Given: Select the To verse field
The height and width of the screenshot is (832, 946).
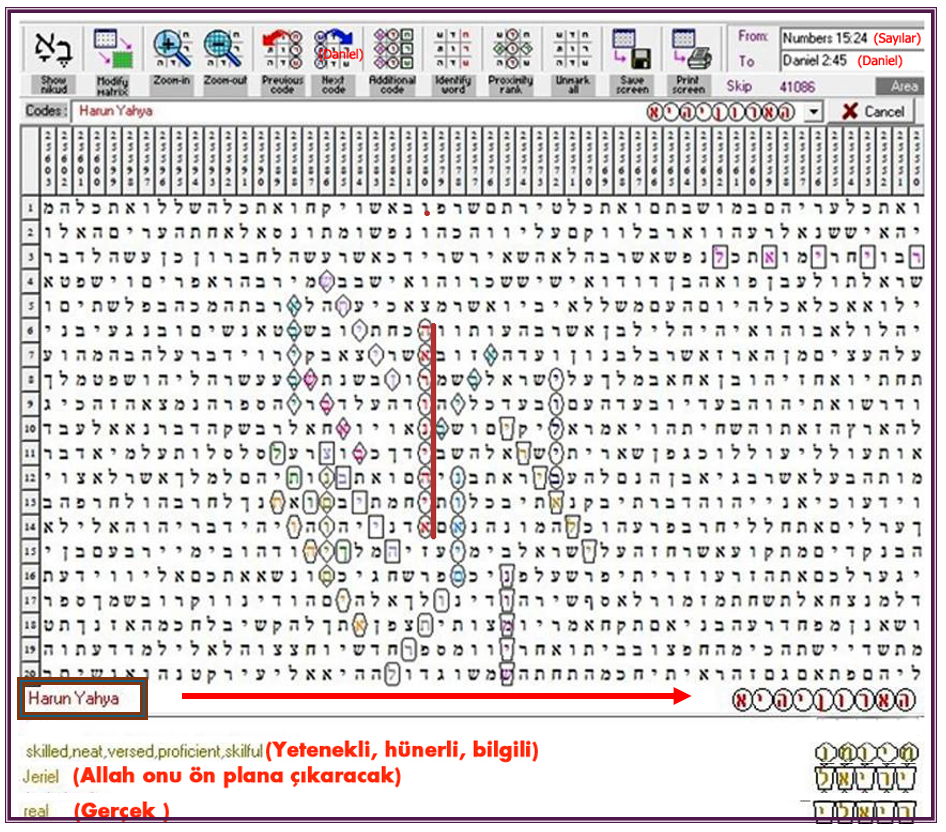Looking at the screenshot, I should (851, 61).
